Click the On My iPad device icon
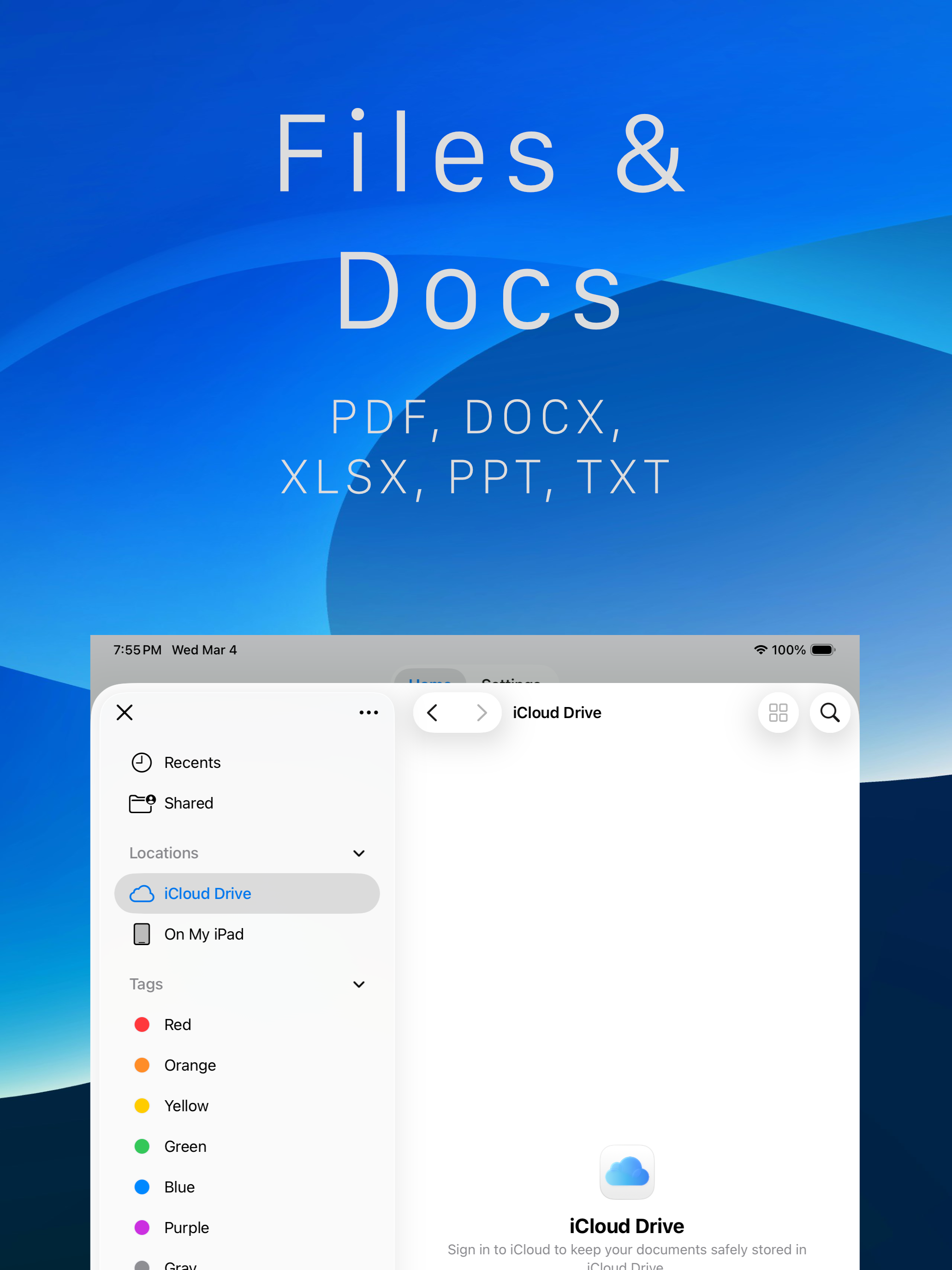 pyautogui.click(x=142, y=934)
